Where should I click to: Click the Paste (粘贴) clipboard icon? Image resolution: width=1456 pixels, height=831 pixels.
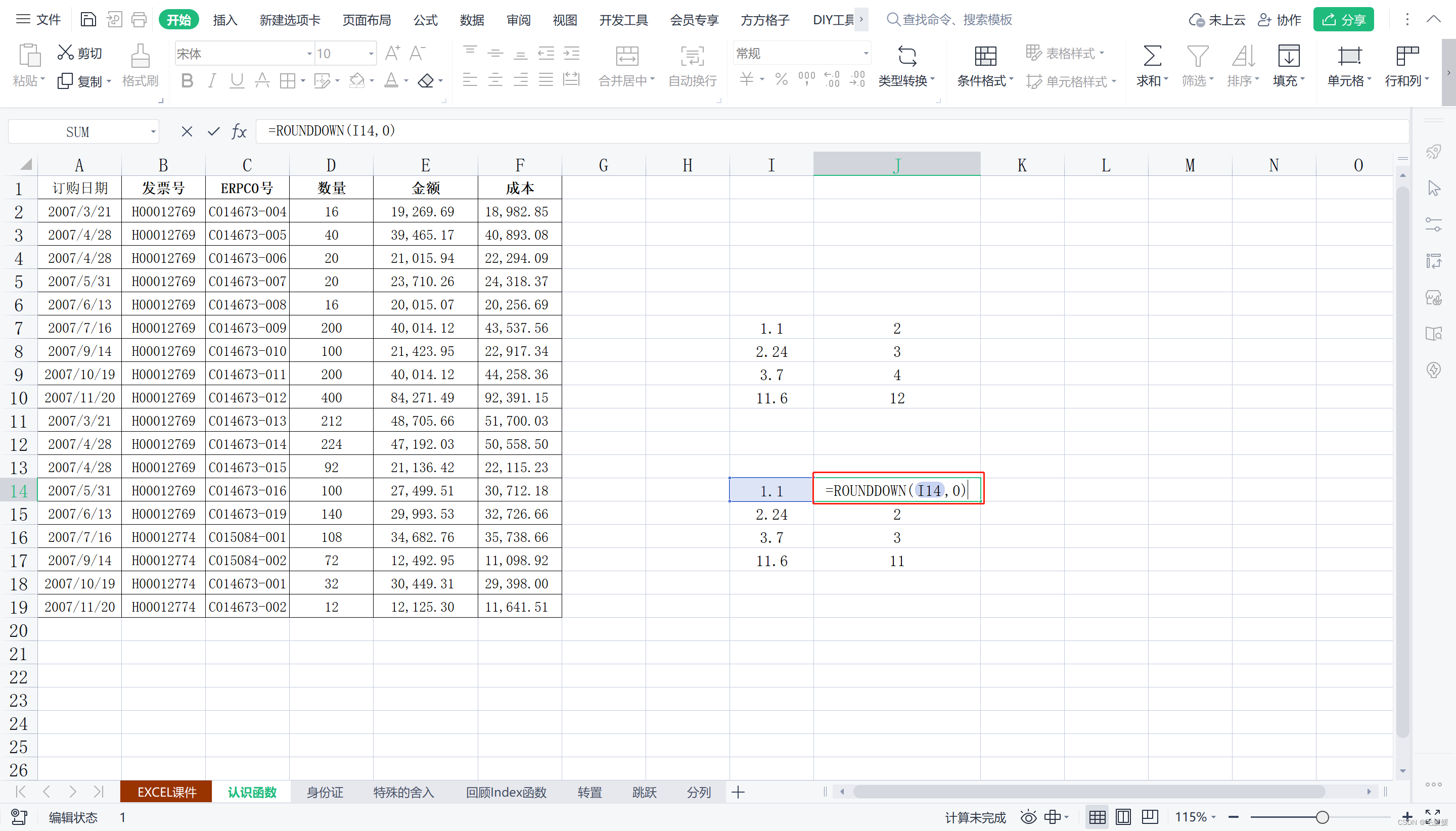coord(29,56)
